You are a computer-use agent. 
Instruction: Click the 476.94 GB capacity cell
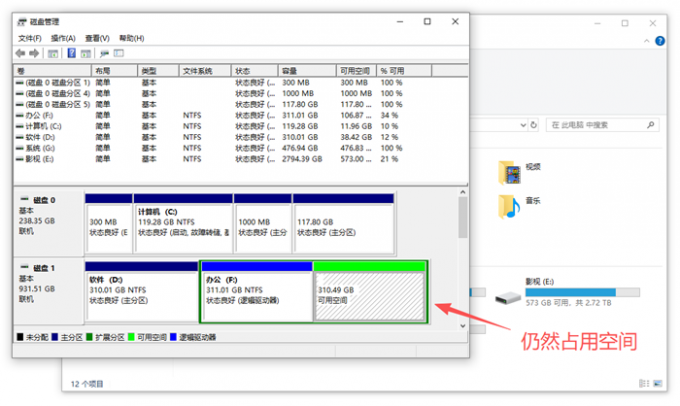click(300, 148)
